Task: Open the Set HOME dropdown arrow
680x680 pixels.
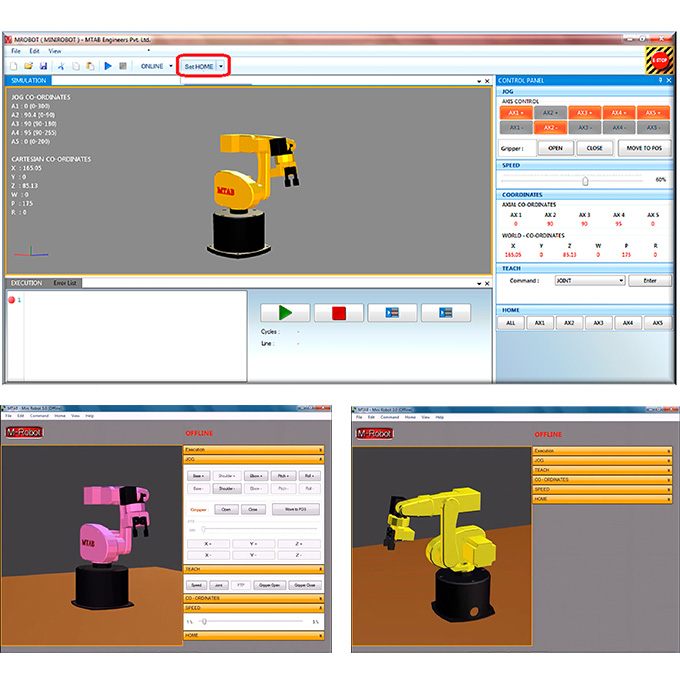Action: pos(221,66)
